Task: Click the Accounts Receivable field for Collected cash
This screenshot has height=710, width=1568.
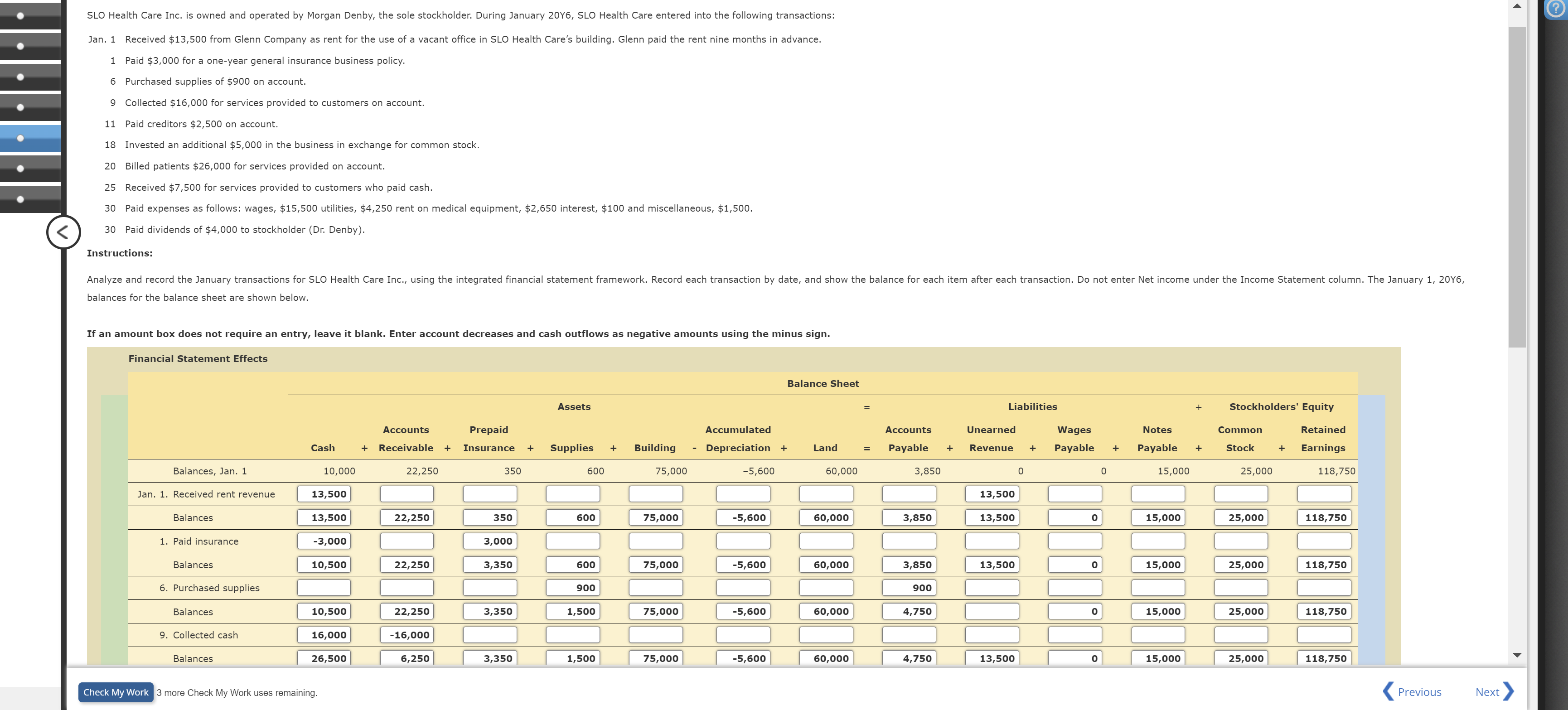Action: [407, 634]
